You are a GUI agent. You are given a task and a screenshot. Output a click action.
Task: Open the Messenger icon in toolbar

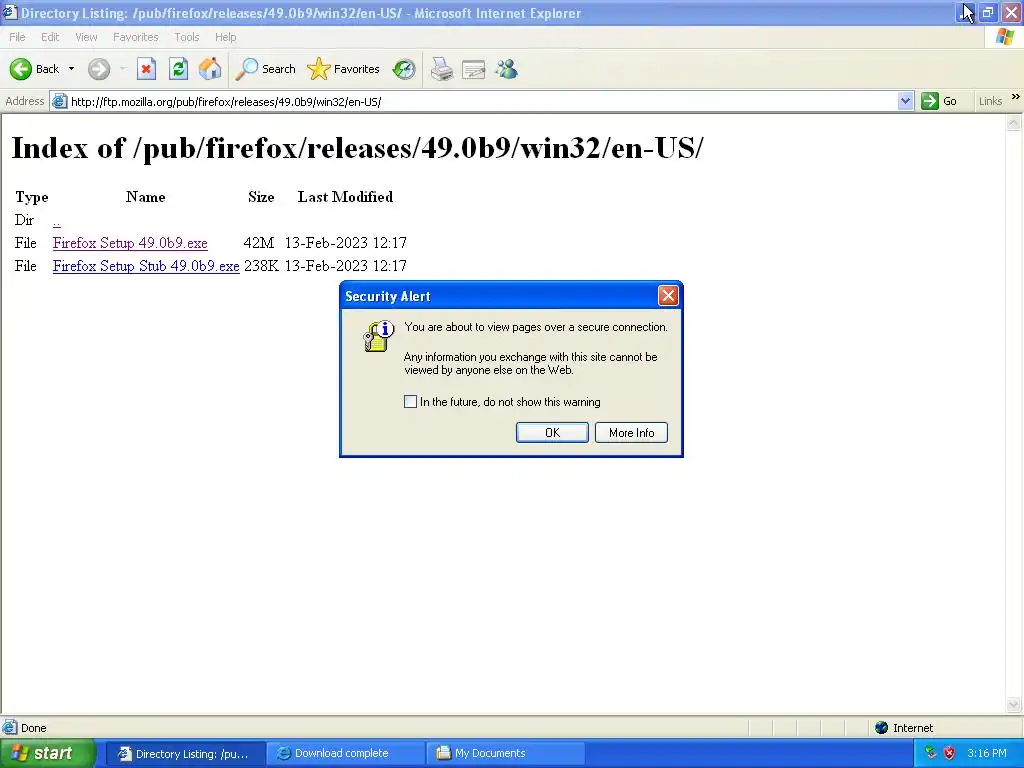click(x=506, y=69)
